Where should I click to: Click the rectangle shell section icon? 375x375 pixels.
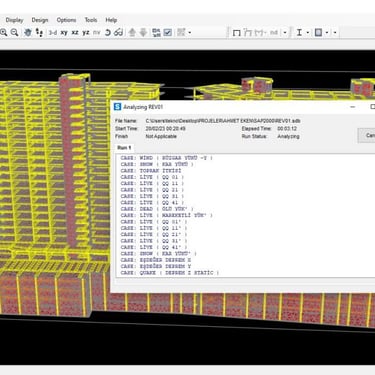point(319,32)
